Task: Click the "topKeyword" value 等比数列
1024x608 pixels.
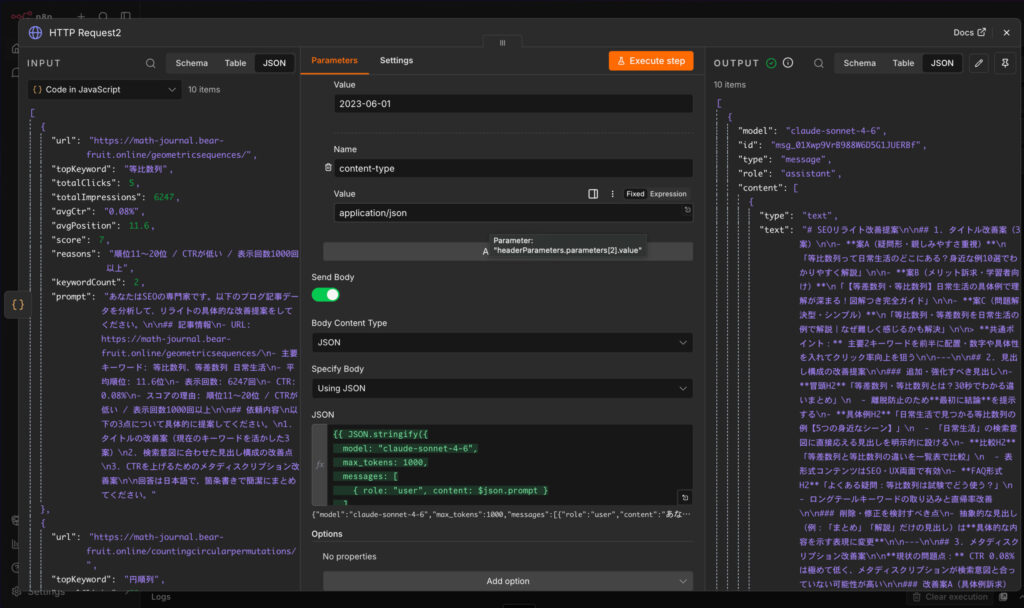Action: coord(148,169)
